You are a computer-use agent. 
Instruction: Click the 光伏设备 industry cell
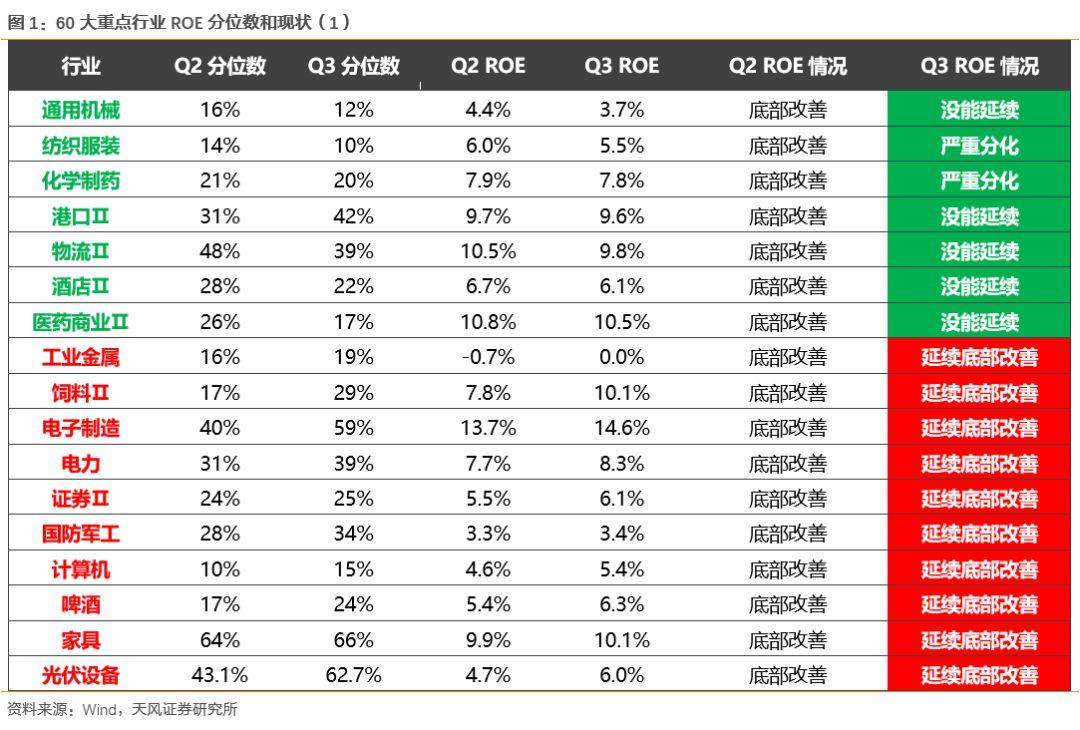pos(81,675)
